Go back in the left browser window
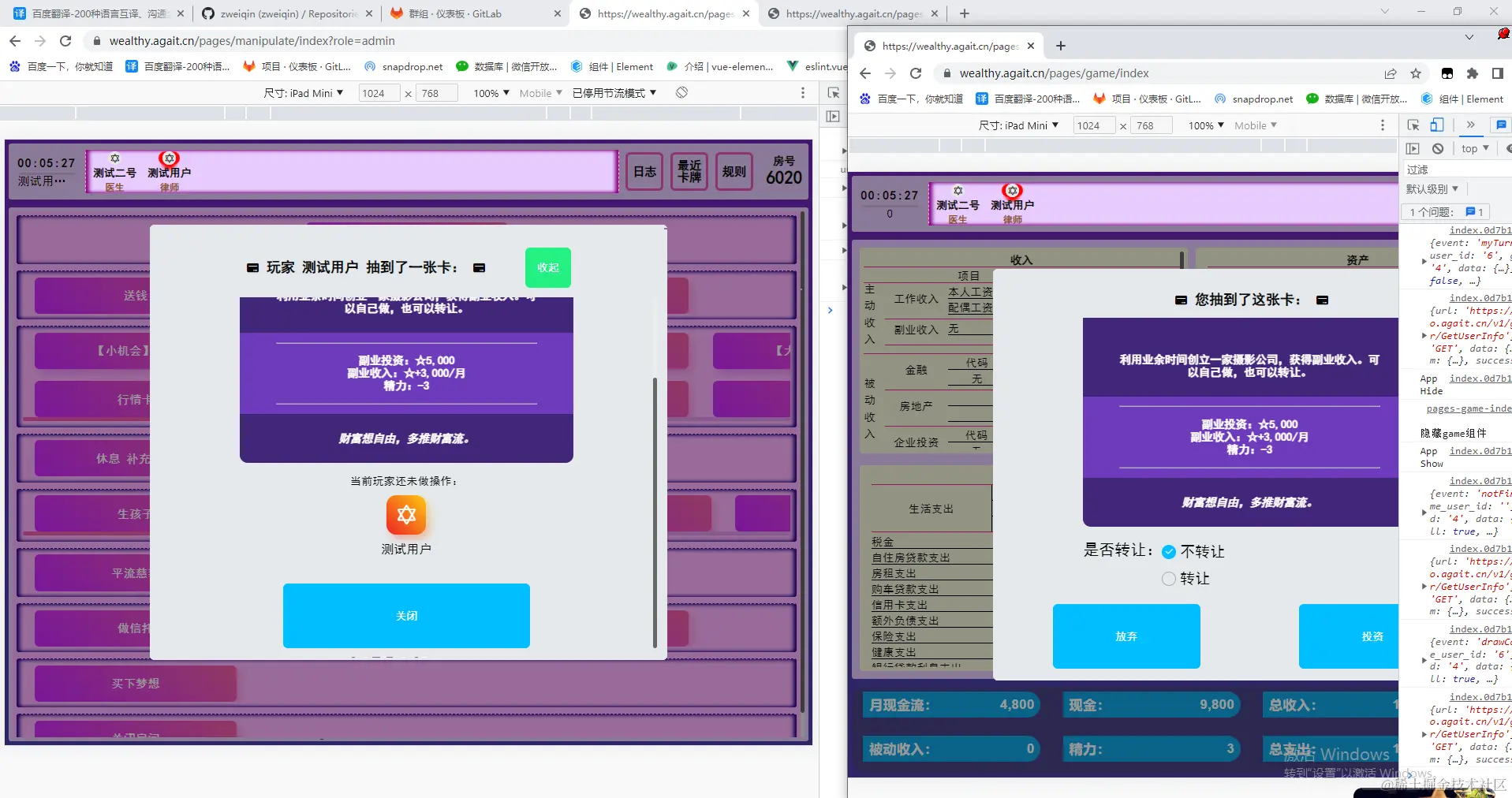 click(15, 41)
